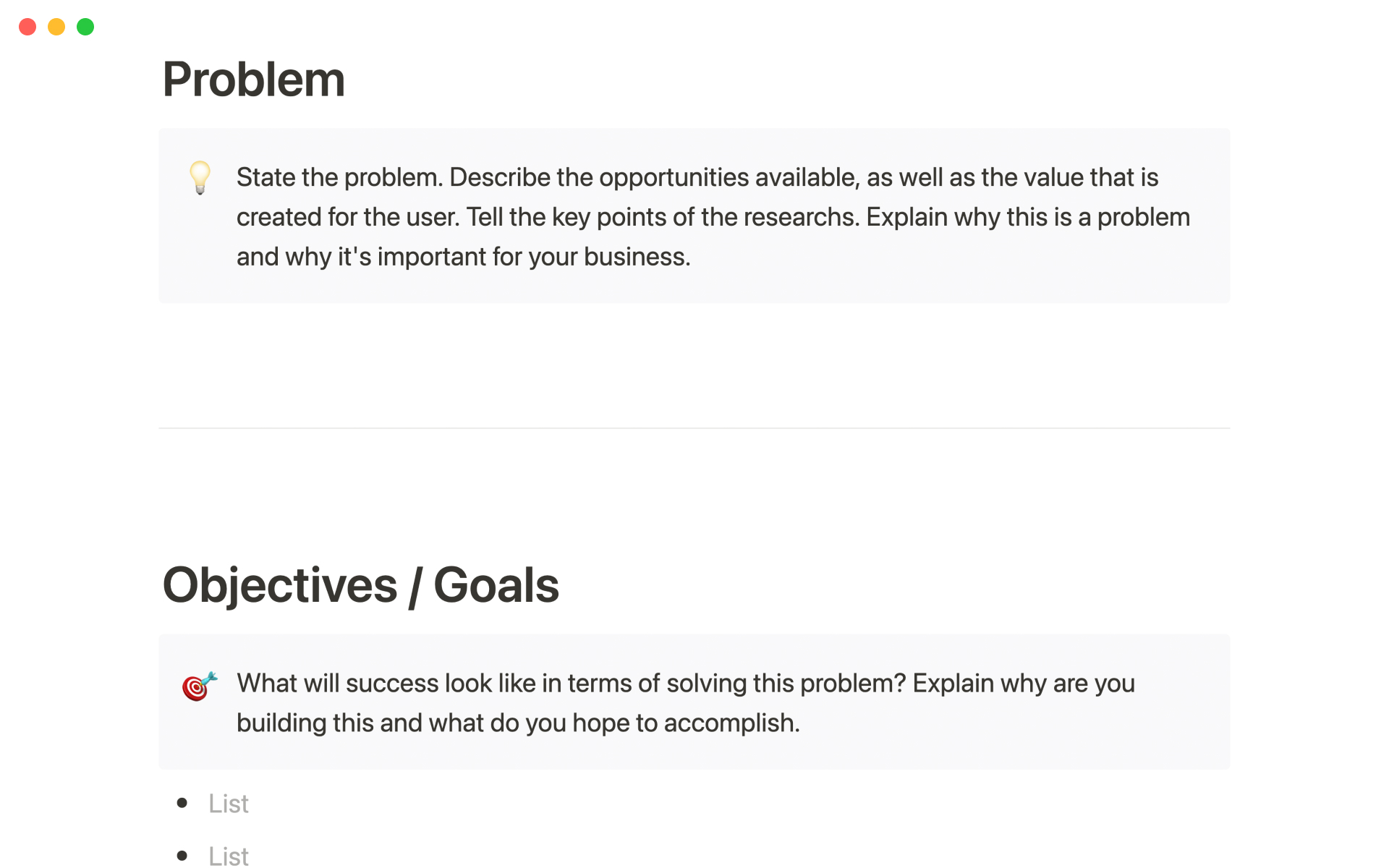Viewport: 1389px width, 868px height.
Task: Place cursor in the "Objectives / Goals" heading
Action: (x=360, y=585)
